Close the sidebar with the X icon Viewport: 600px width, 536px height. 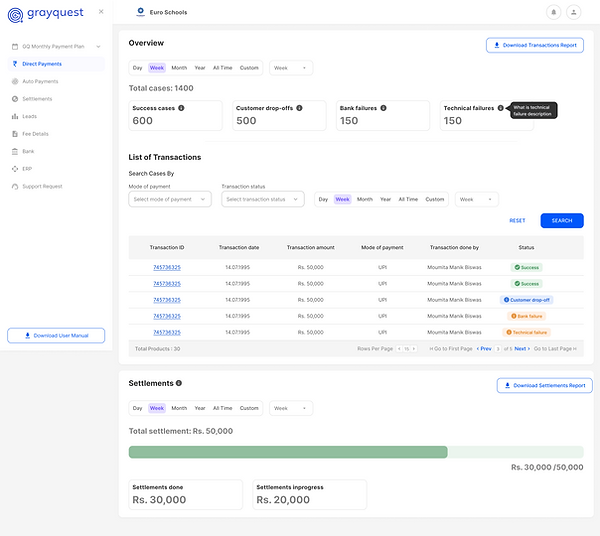coord(101,11)
